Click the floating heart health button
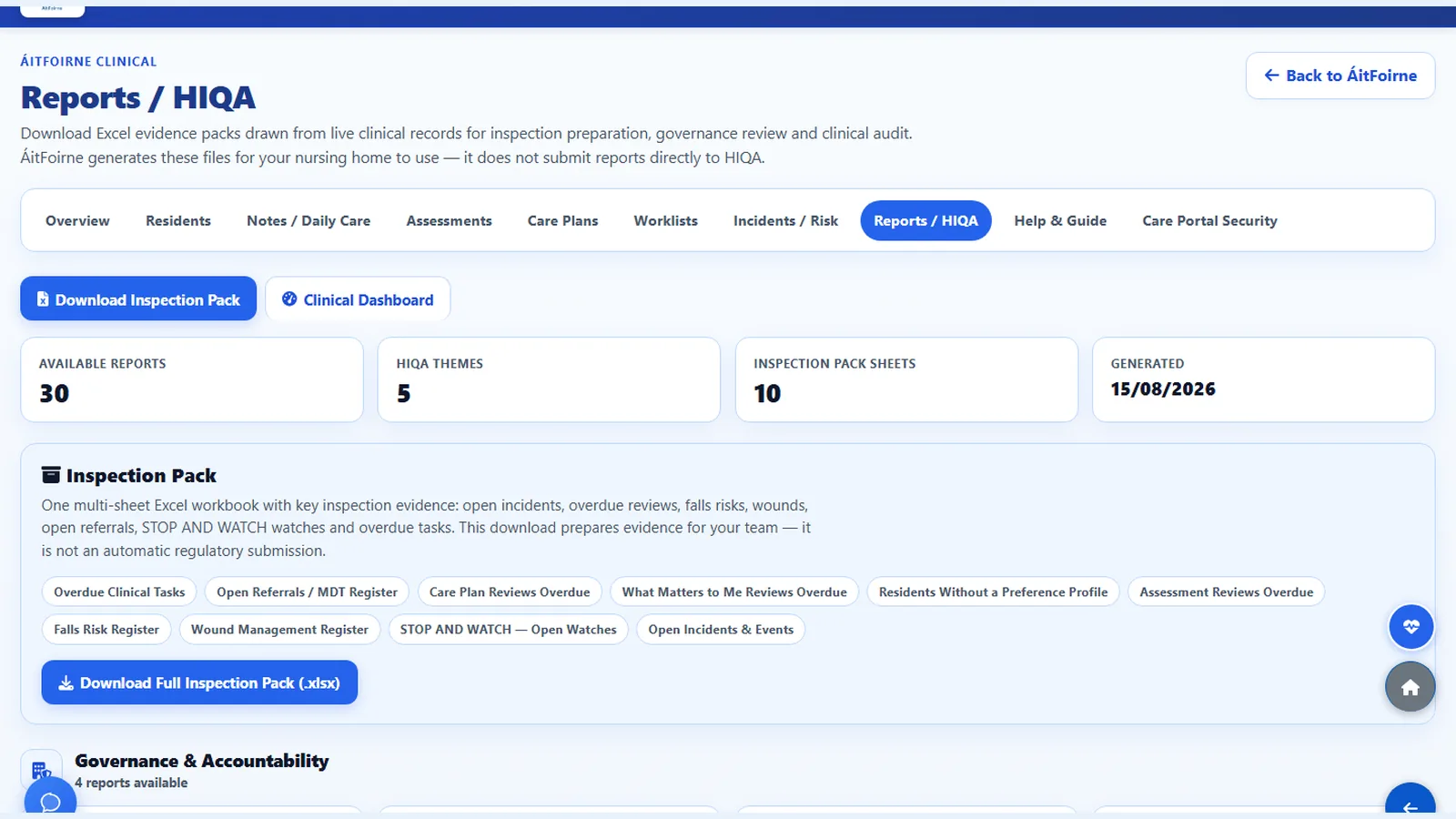Image resolution: width=1456 pixels, height=819 pixels. (1410, 627)
